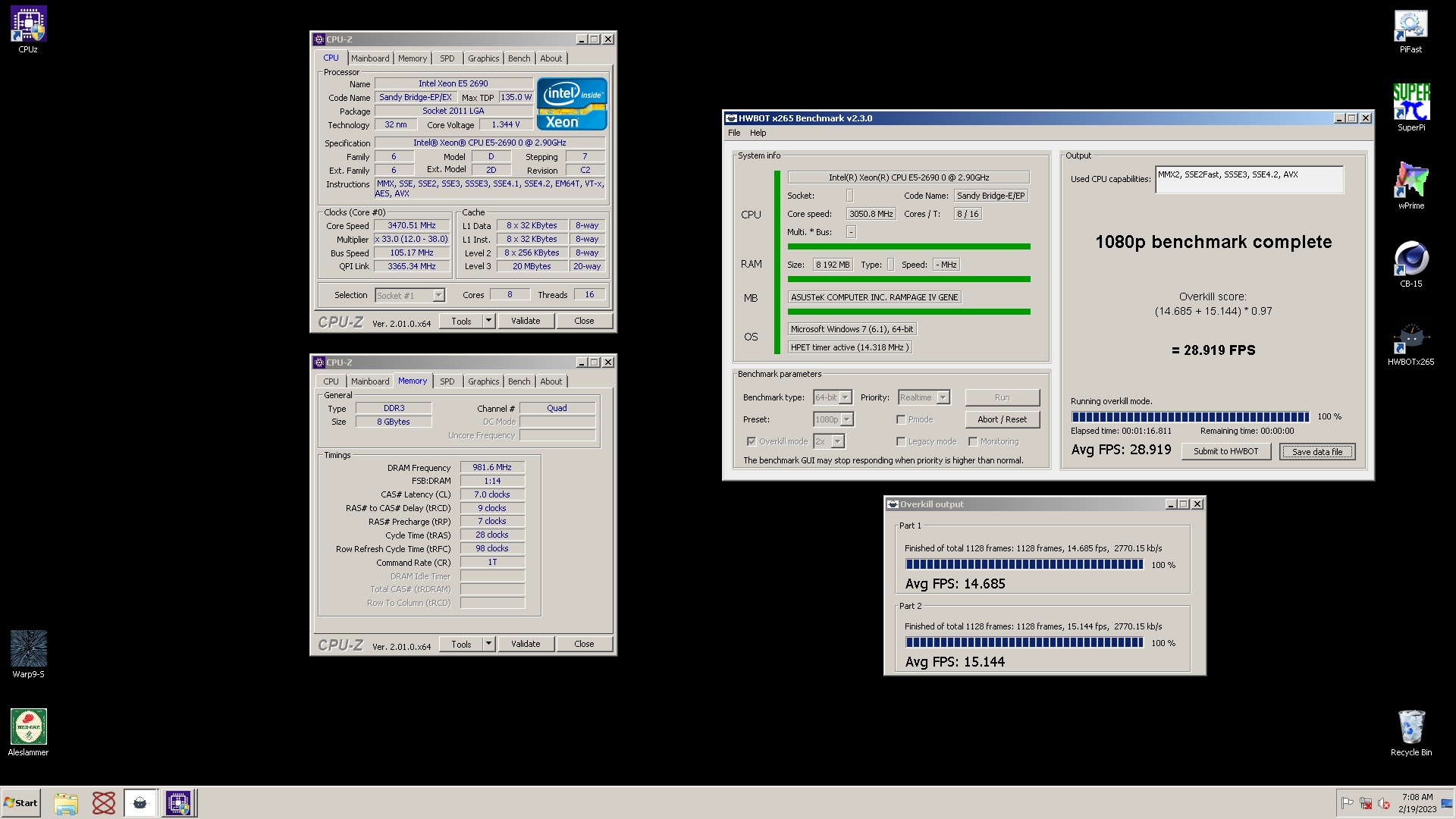Click the bottom CPU-Z window title icon
Screen dimensions: 1456x819
point(319,362)
